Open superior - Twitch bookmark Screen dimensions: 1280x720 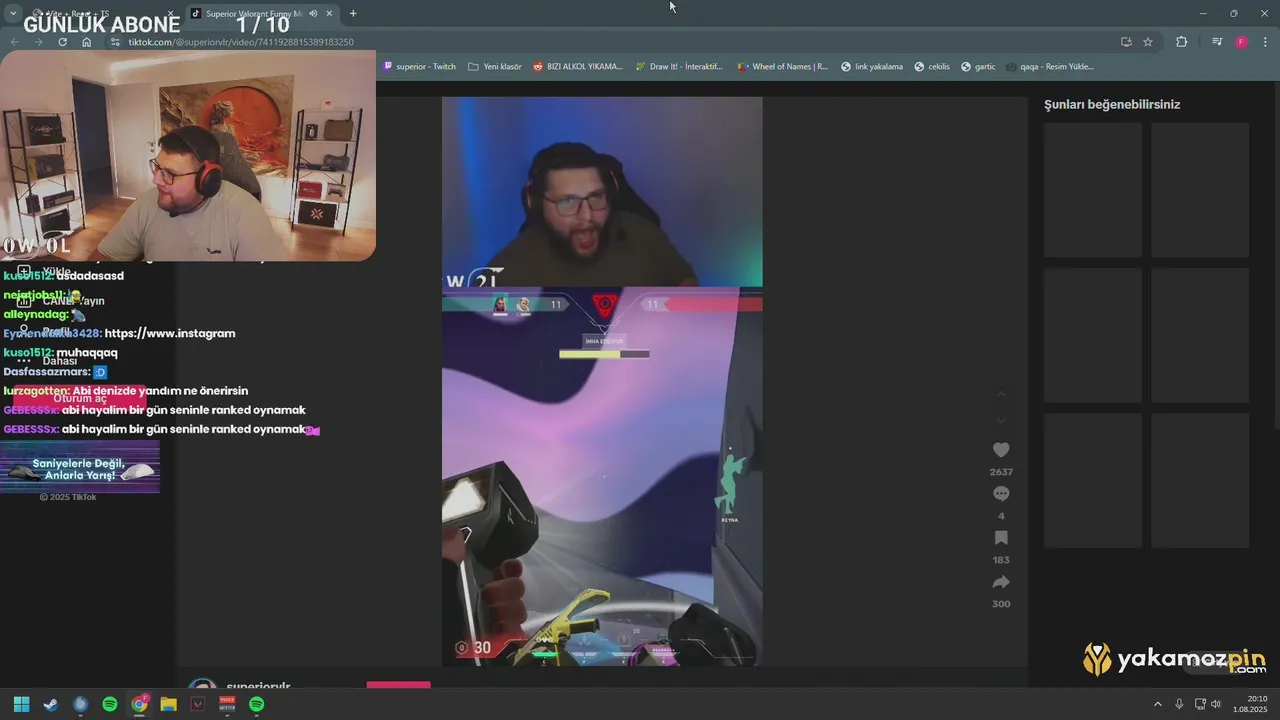point(420,67)
